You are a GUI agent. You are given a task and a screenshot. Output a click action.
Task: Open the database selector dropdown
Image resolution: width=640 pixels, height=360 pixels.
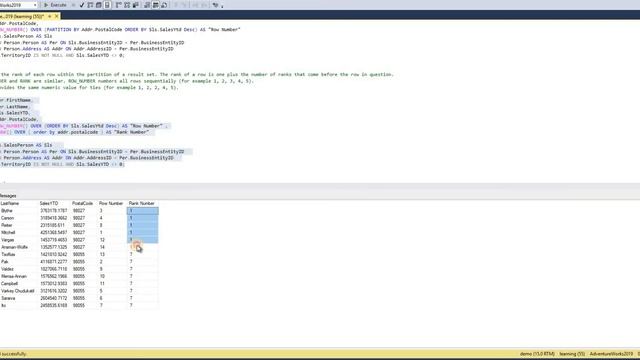click(35, 5)
